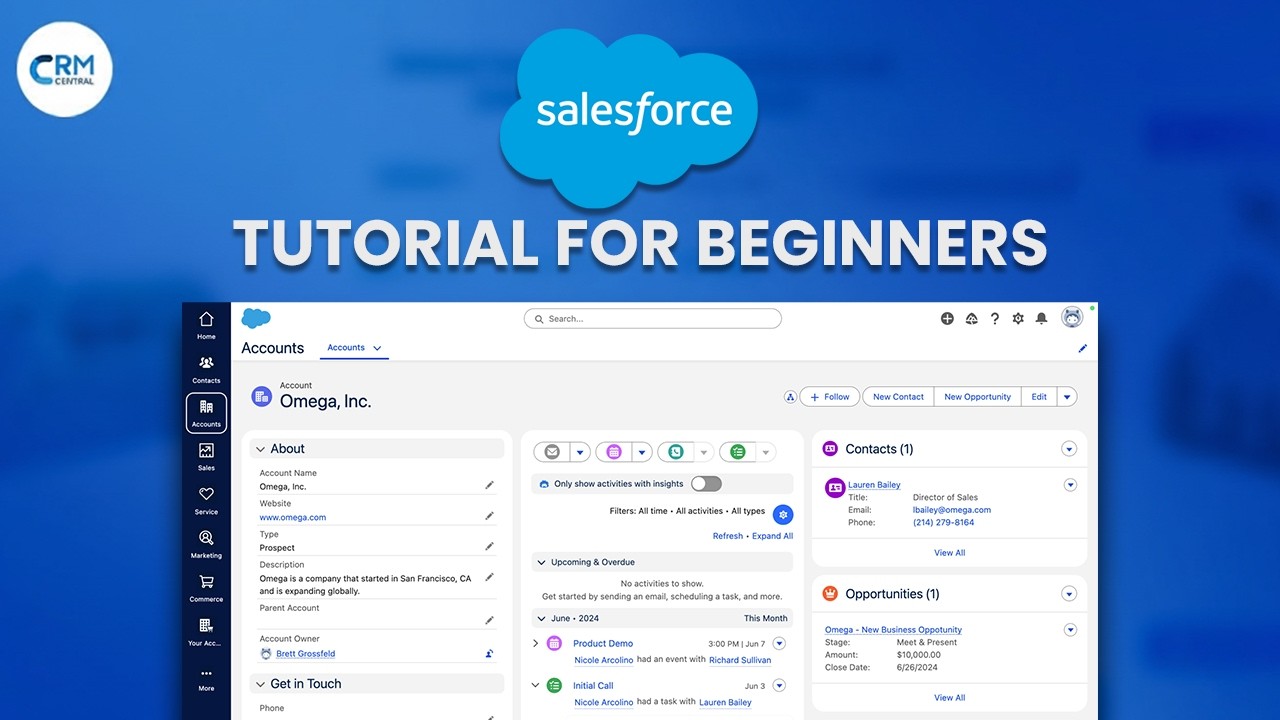Open More options in the sidebar
Image resolution: width=1280 pixels, height=720 pixels.
pos(206,679)
